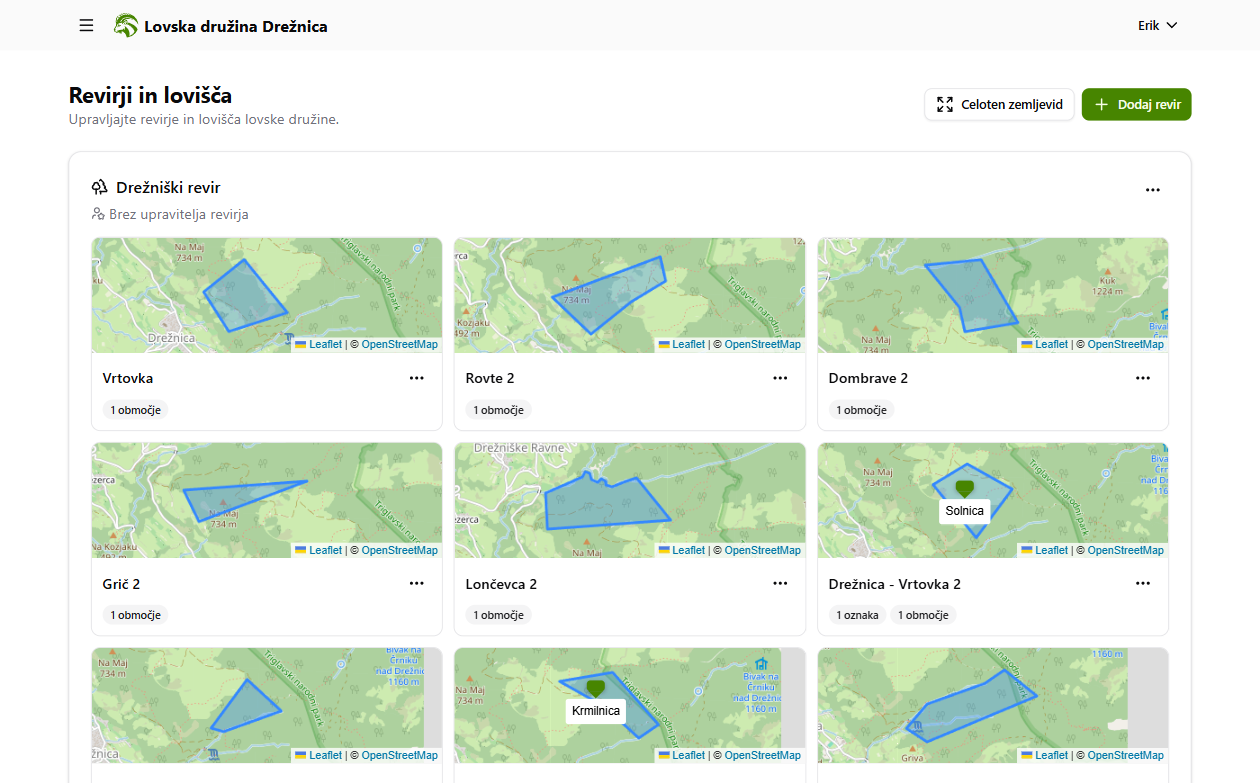This screenshot has height=783, width=1260.
Task: Click OpenStreetMap link on Dombrave 2 map
Action: pos(1125,344)
